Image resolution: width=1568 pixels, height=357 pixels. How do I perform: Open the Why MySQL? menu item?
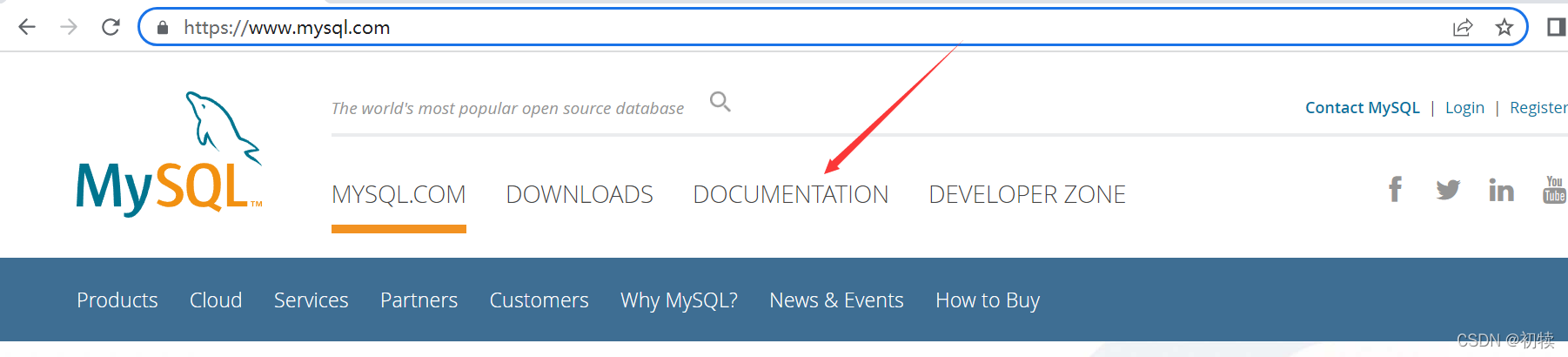(x=679, y=300)
